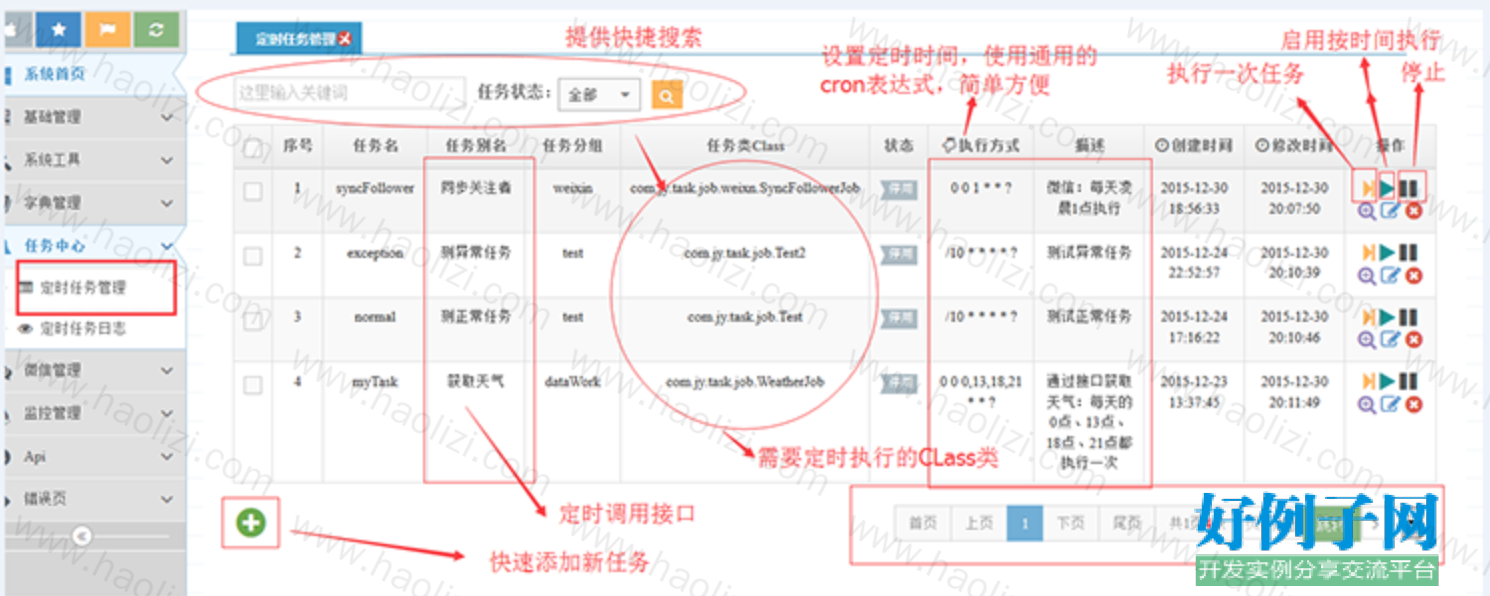Viewport: 1490px width, 596px height.
Task: Pause the syncFollower task
Action: [1408, 187]
